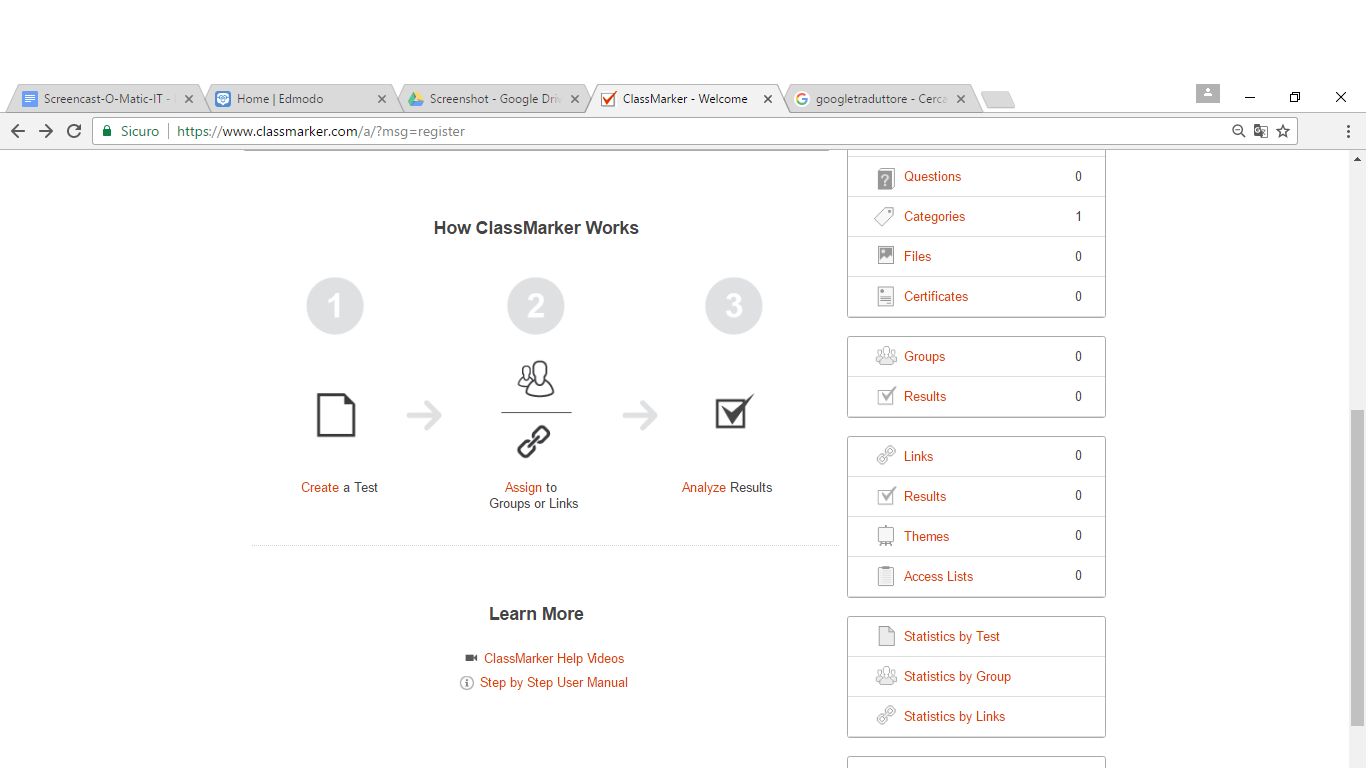This screenshot has height=768, width=1366.
Task: Click the checkbox icon beside Results under Groups
Action: pos(886,396)
